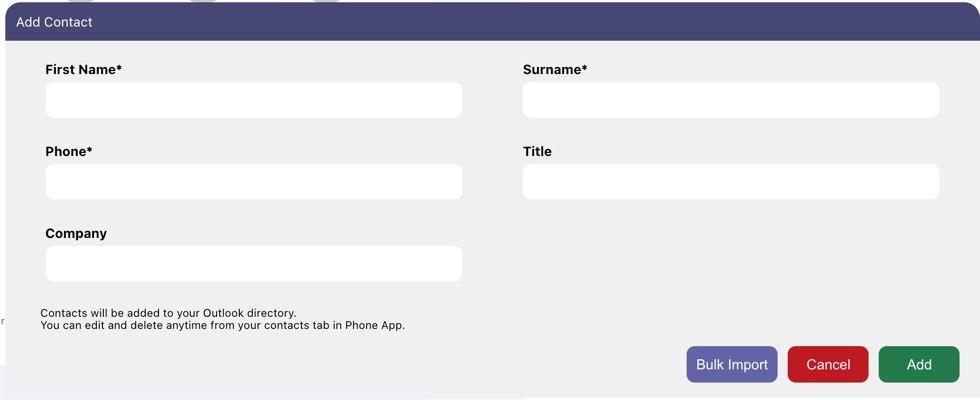Click into the Title text field

click(730, 182)
